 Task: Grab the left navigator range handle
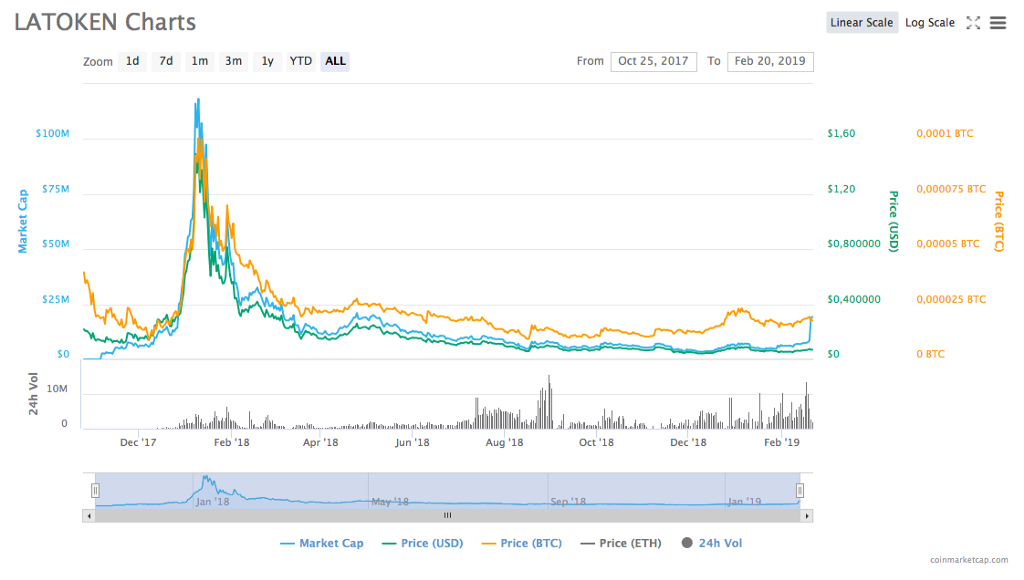(95, 490)
